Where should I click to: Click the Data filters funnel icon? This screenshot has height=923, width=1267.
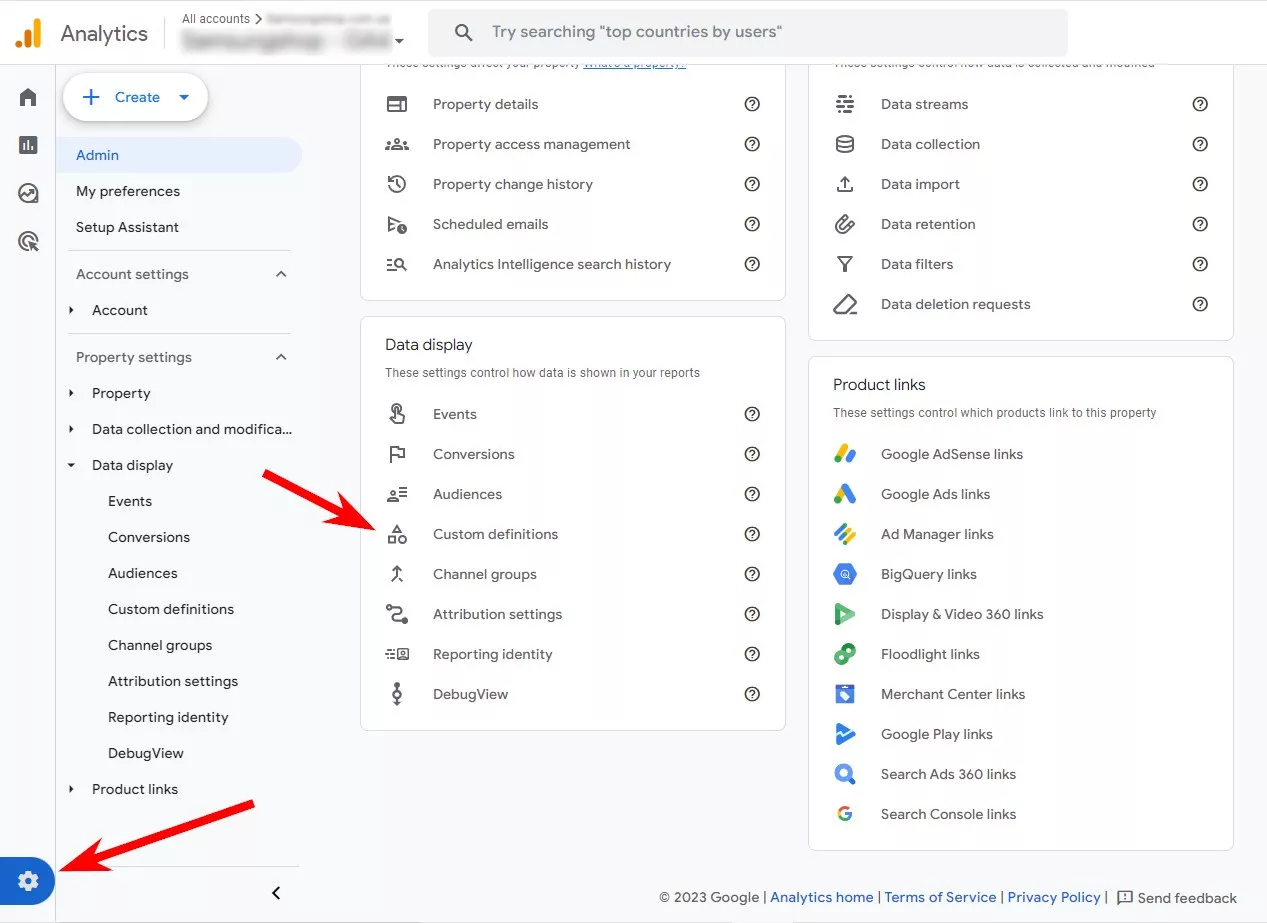pyautogui.click(x=845, y=264)
